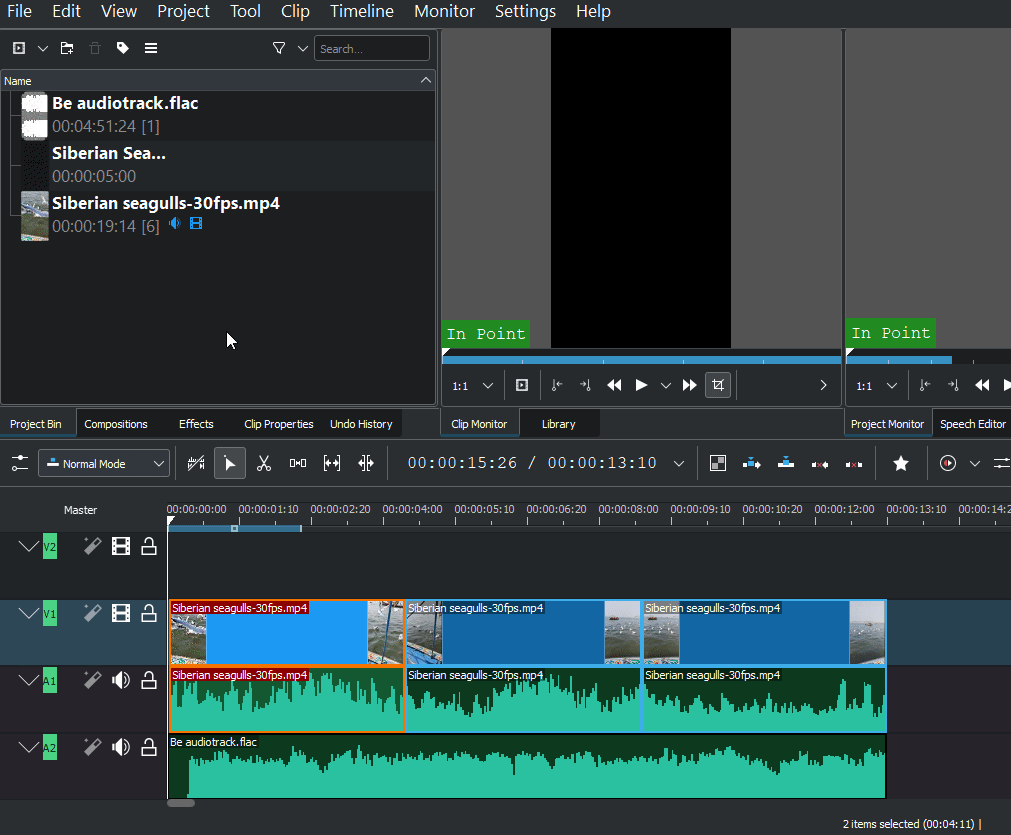Hide the V2 video track
The image size is (1011, 835).
121,546
